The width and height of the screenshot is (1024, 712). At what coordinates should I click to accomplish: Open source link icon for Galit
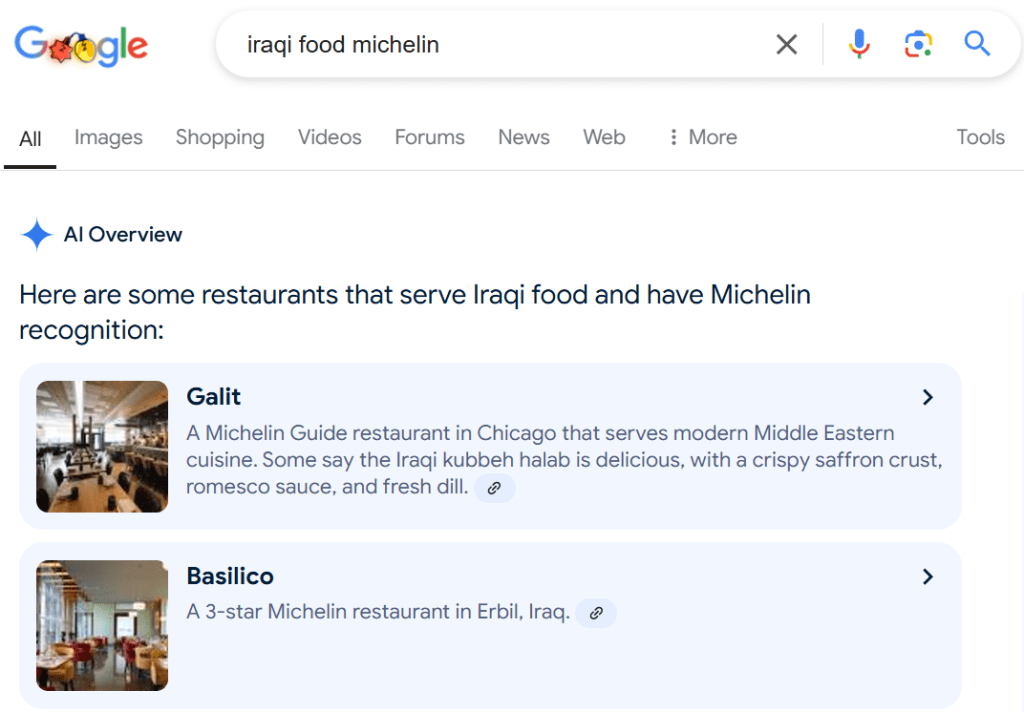[x=494, y=488]
